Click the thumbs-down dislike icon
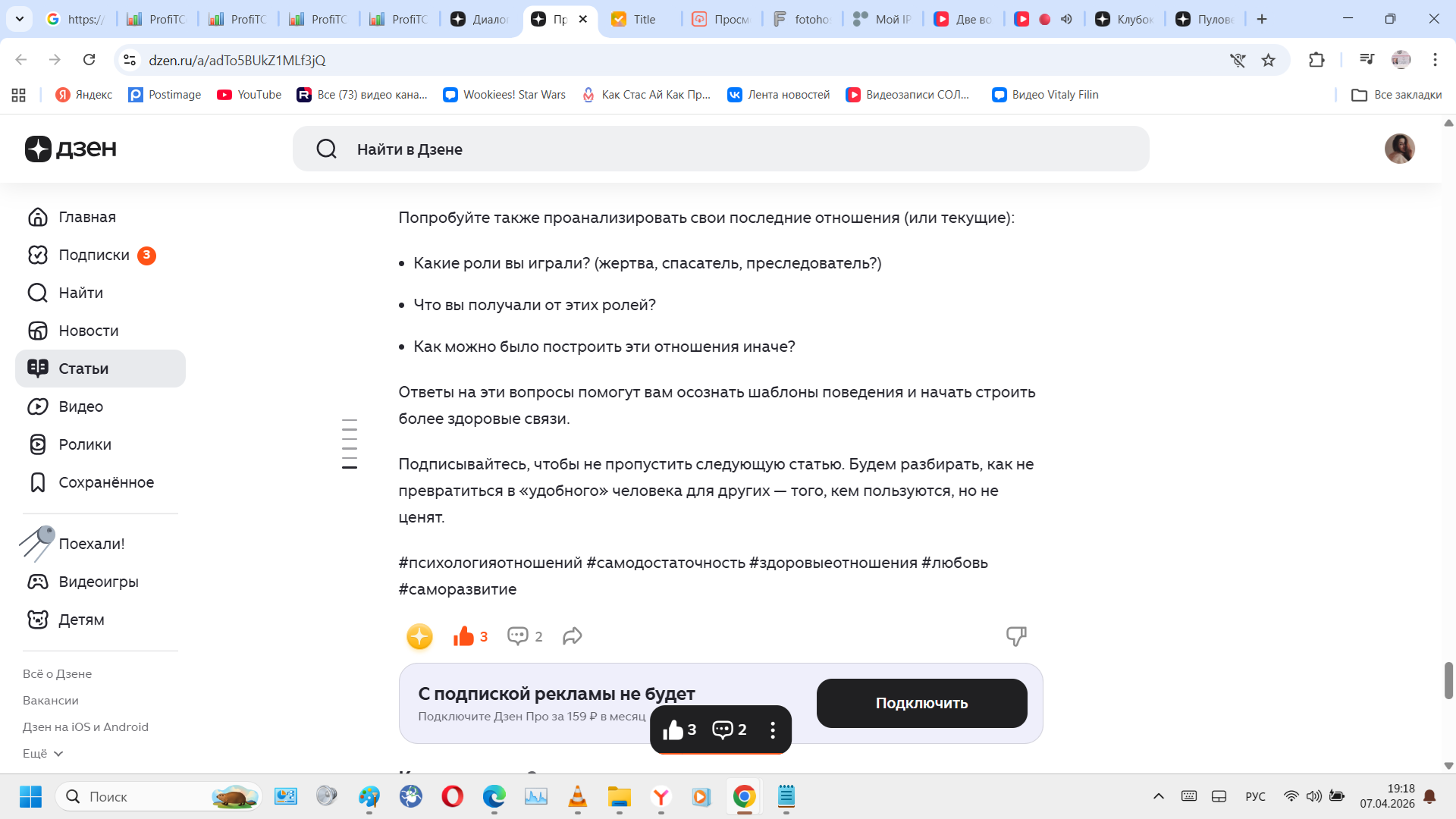 [x=1015, y=636]
